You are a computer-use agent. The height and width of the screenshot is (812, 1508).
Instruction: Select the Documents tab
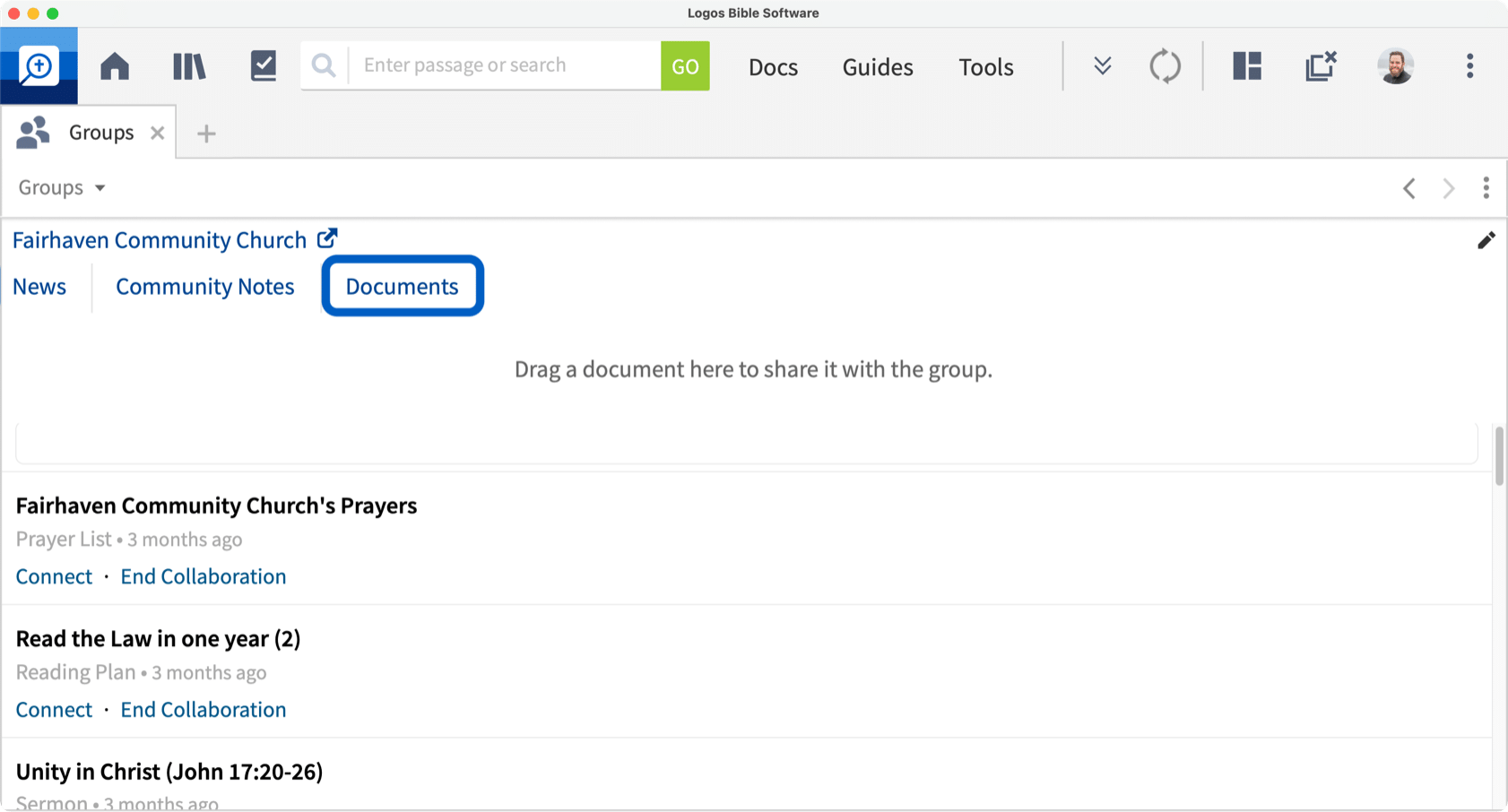403,286
